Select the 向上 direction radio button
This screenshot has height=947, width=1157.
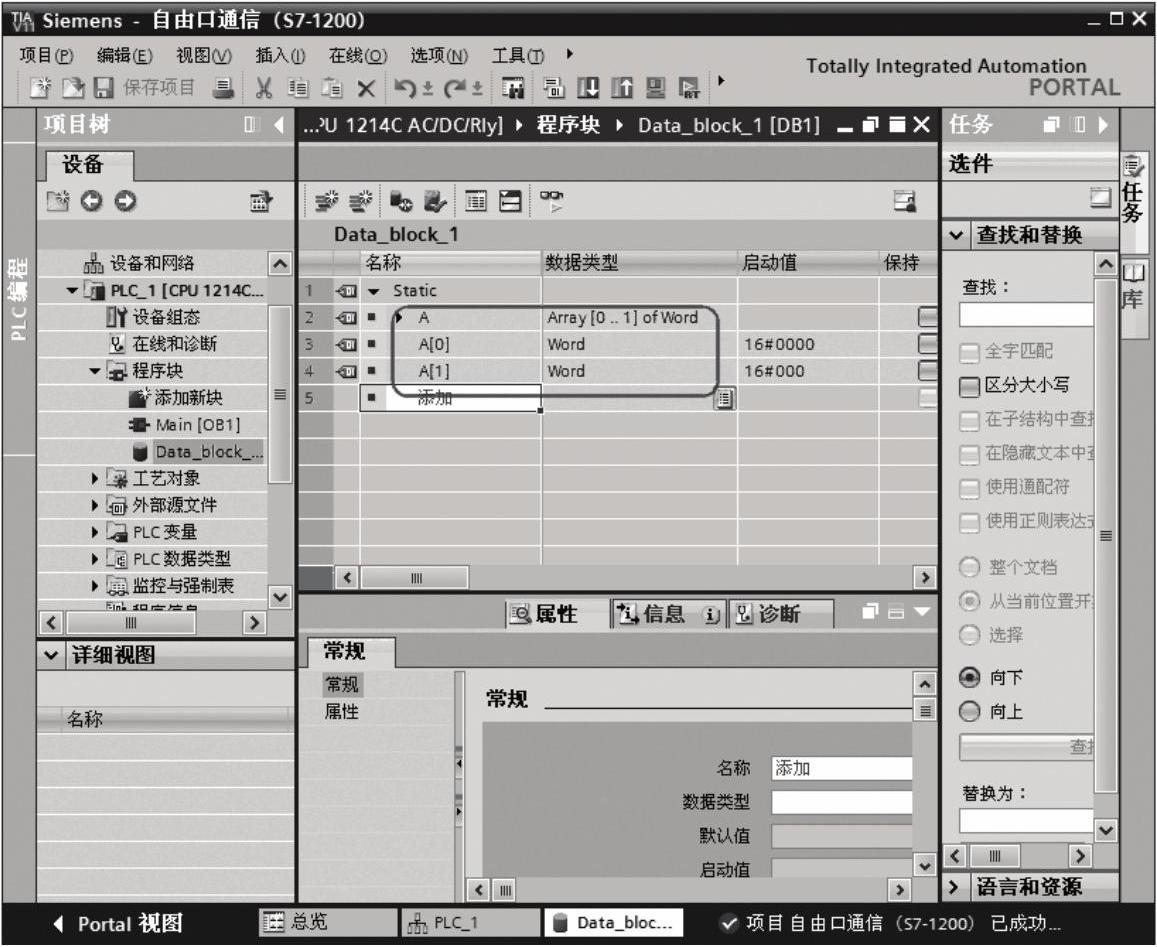(969, 712)
